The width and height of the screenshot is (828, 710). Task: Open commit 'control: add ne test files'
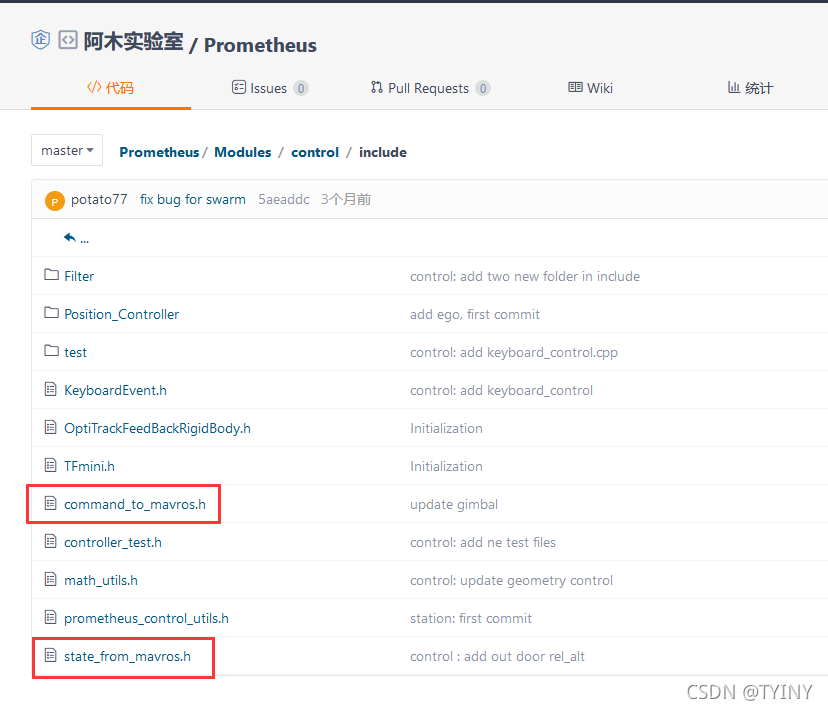click(x=483, y=543)
